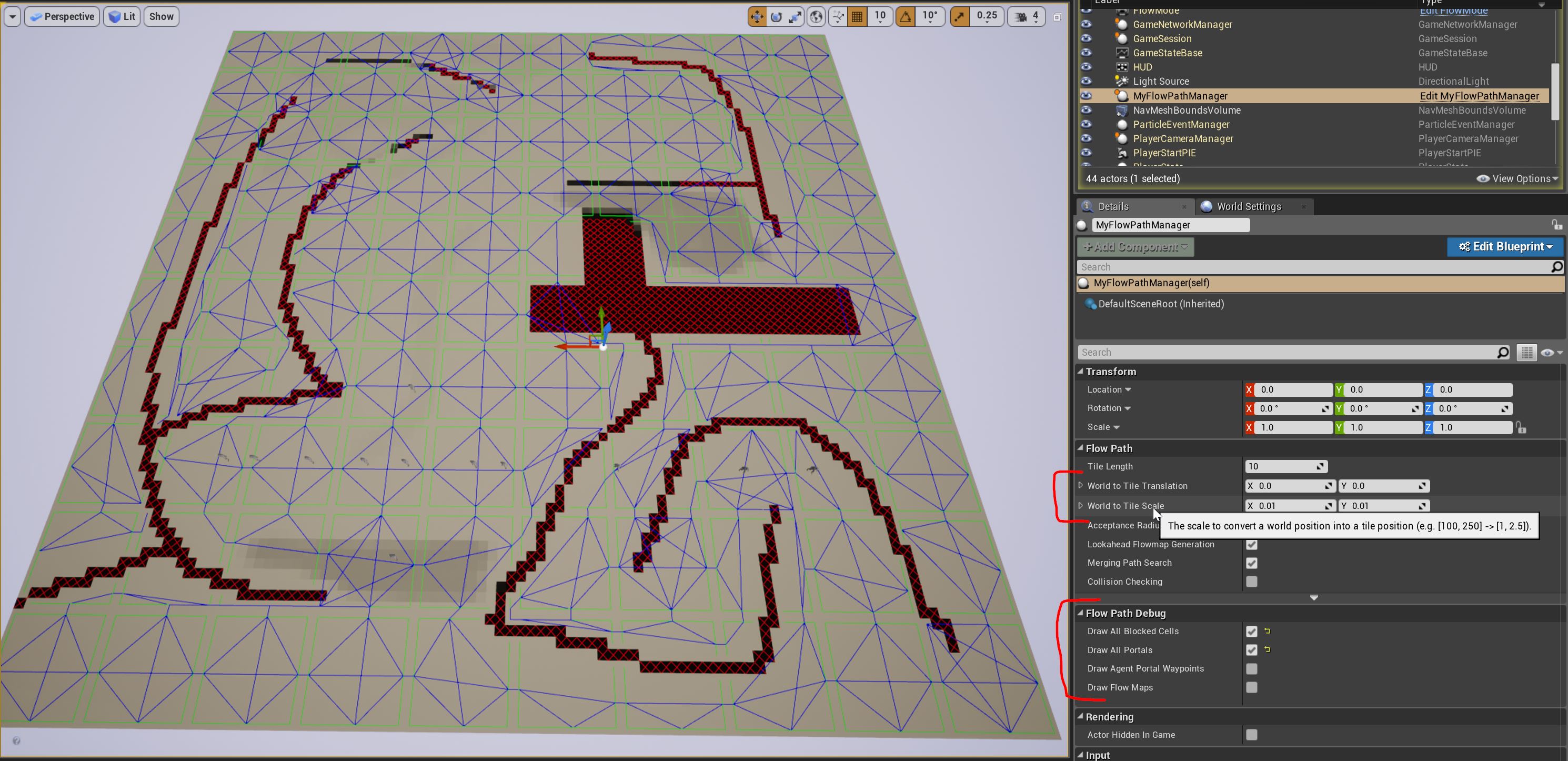1568x761 pixels.
Task: Expand the World to Tile Scale property
Action: click(1081, 505)
